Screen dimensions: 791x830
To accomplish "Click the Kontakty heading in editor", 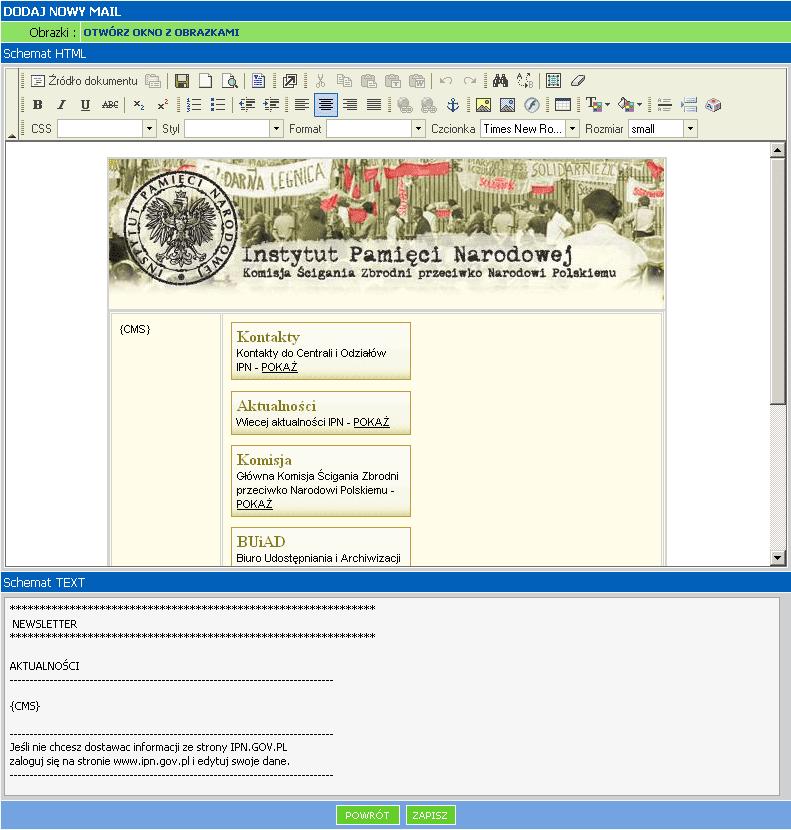I will pos(268,337).
